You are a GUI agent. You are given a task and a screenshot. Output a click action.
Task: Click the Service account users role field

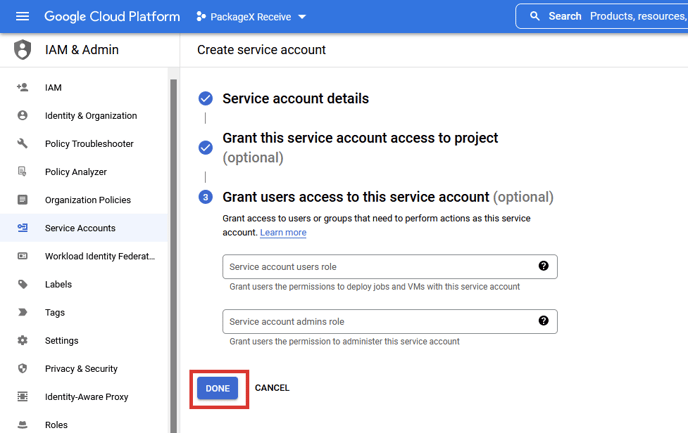380,267
